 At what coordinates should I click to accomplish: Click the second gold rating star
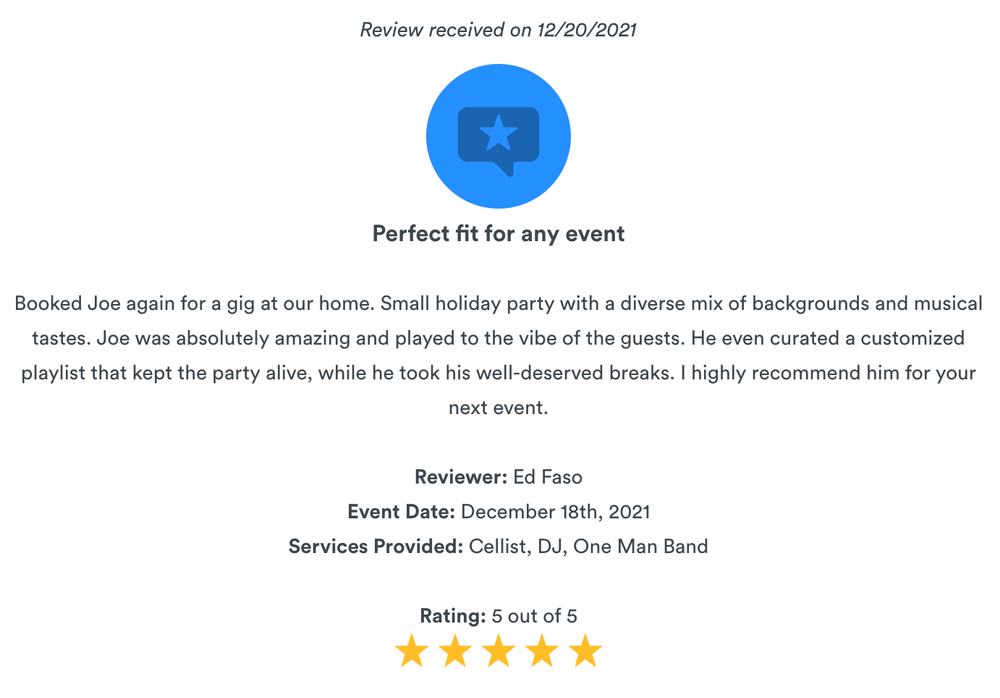pos(455,651)
